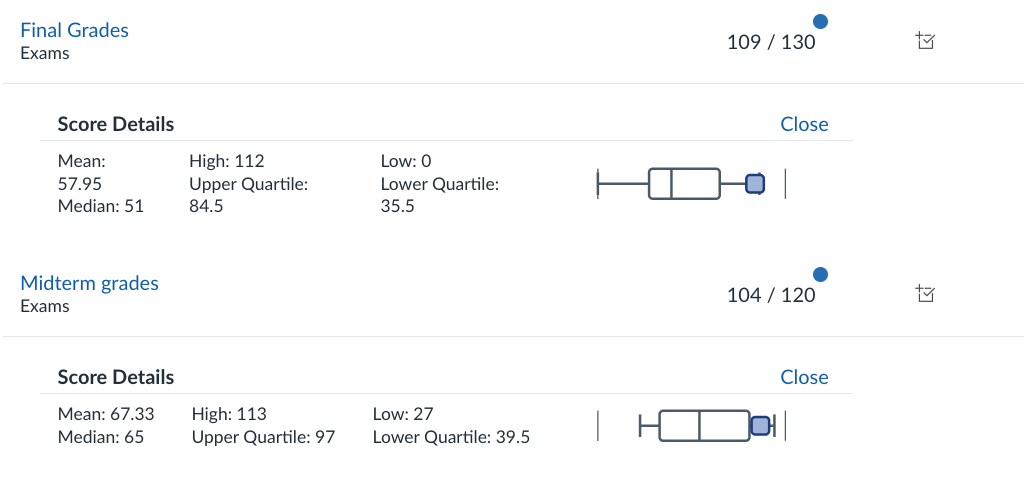Open the Midterm grades assignment link
This screenshot has height=477, width=1024.
pyautogui.click(x=90, y=283)
